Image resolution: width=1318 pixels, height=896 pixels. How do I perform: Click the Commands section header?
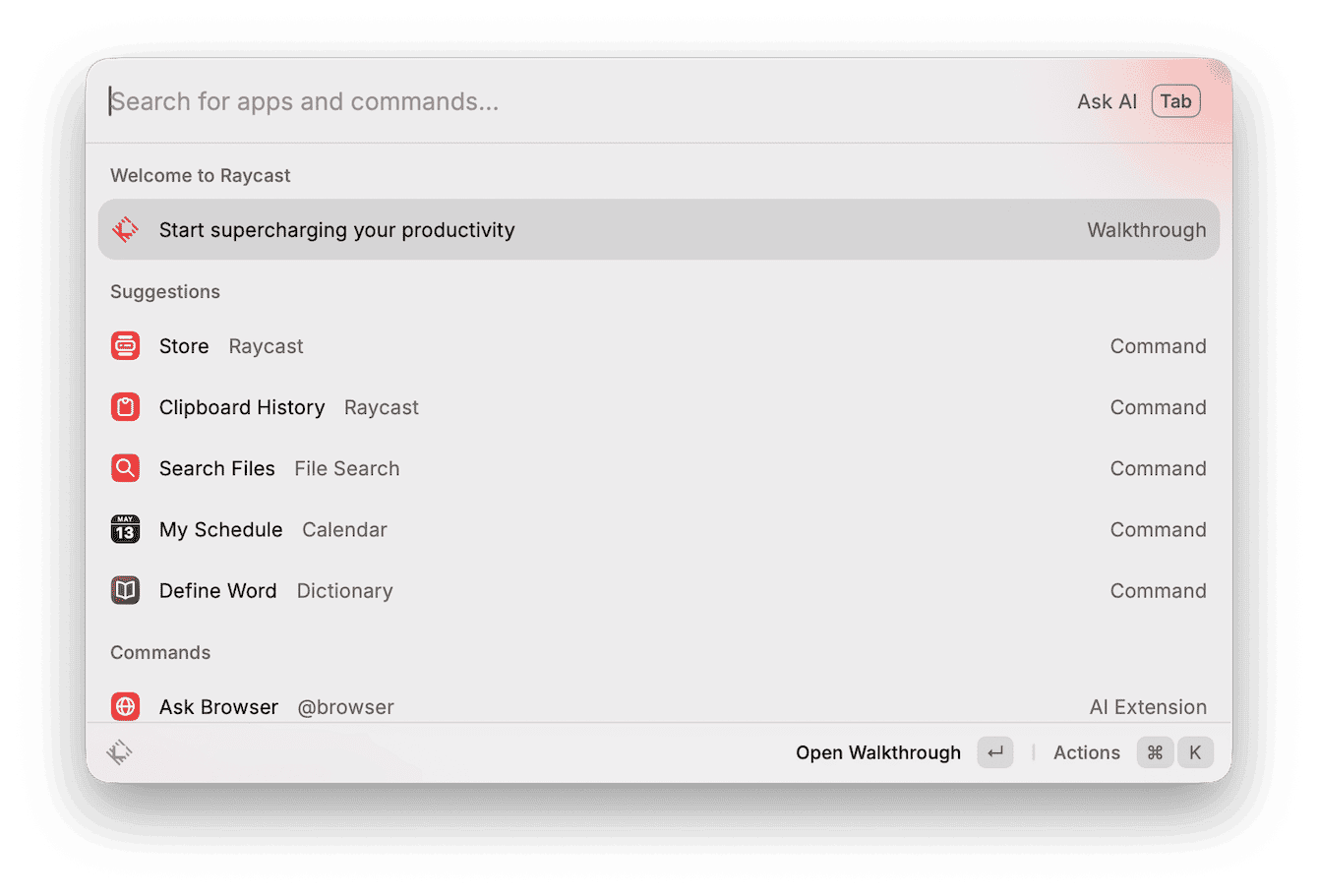[160, 652]
